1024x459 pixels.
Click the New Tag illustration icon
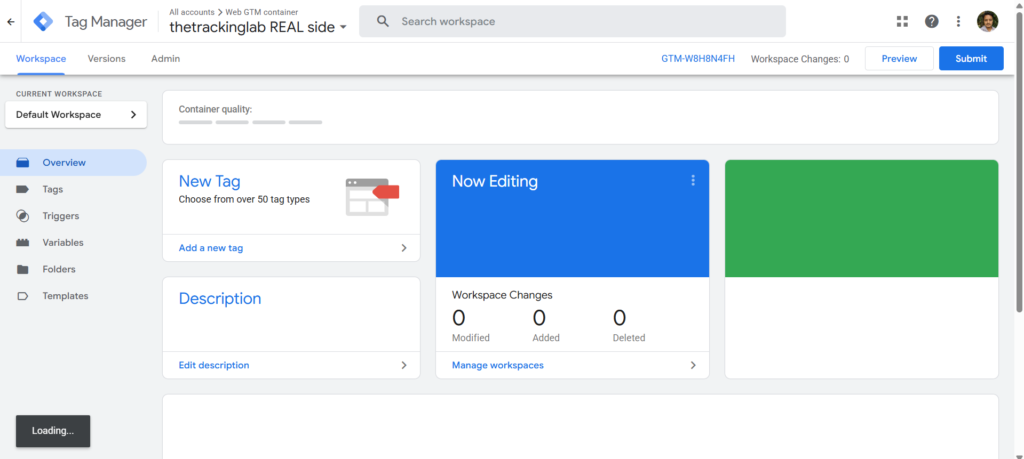coord(371,196)
